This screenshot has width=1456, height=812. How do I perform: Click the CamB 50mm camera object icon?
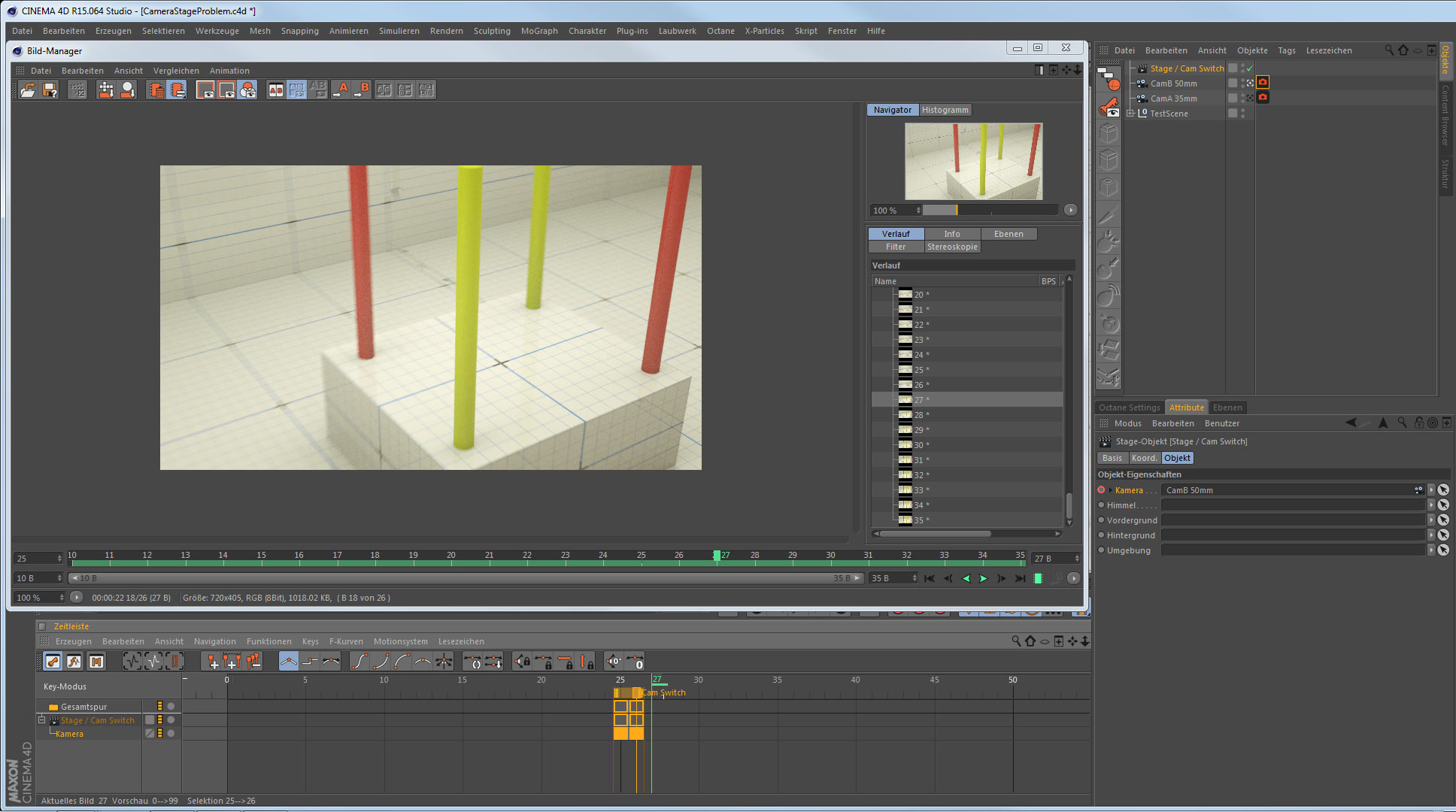[1142, 83]
